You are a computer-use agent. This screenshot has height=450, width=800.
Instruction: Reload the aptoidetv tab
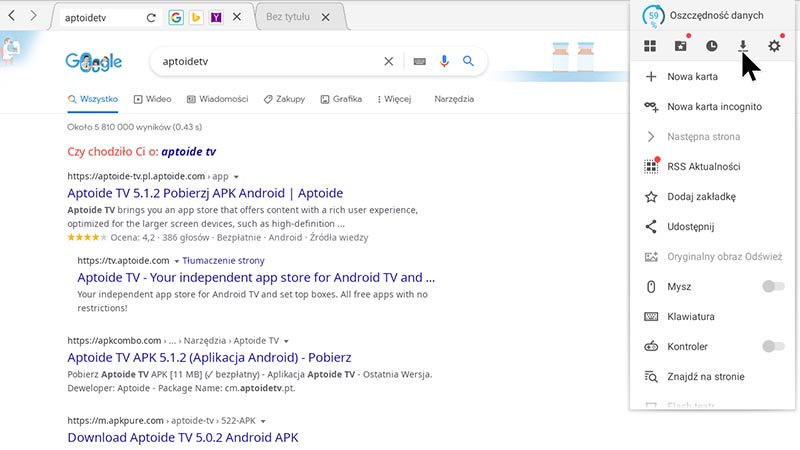(x=151, y=18)
